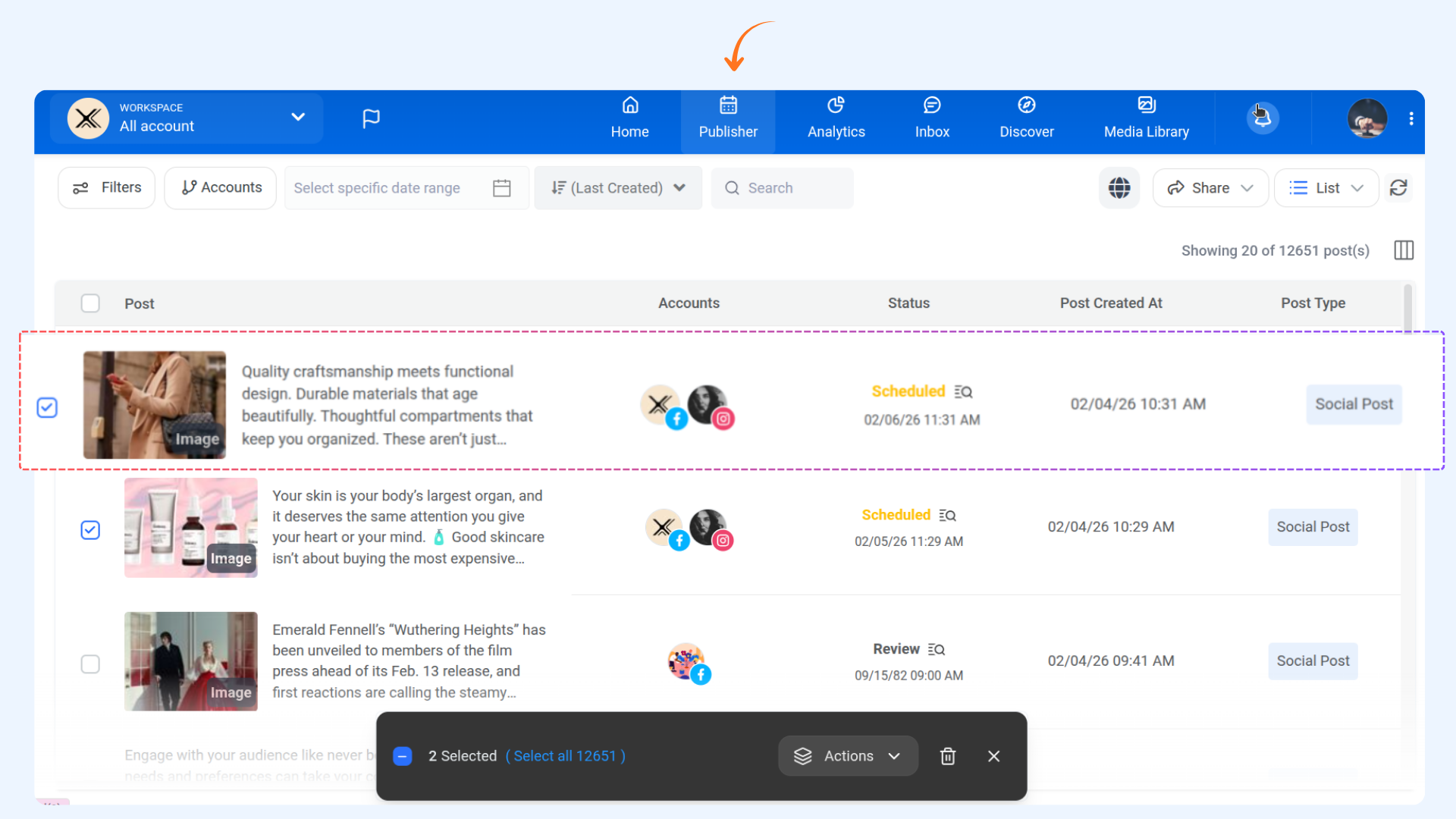
Task: Click the workspace logo avatar
Action: click(x=88, y=118)
